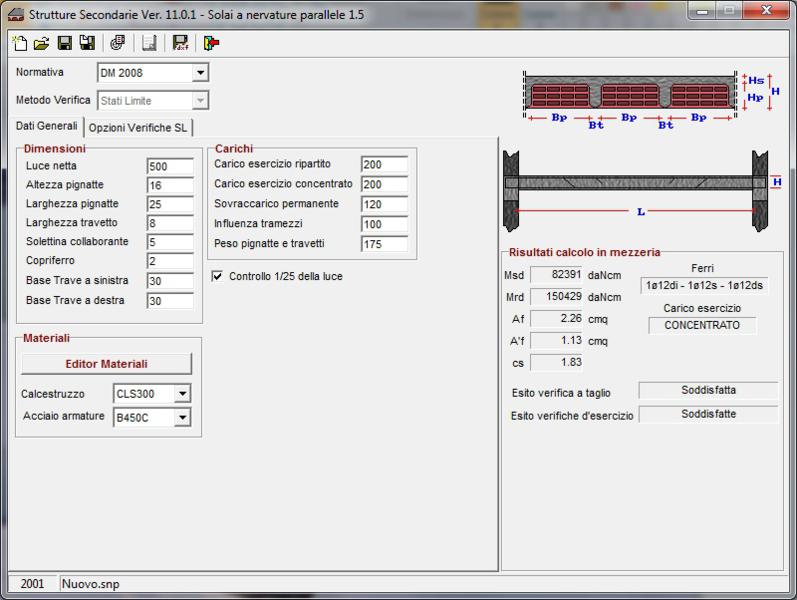Exit the program via the door-arrow icon
Screen dimensions: 797x600
[211, 43]
